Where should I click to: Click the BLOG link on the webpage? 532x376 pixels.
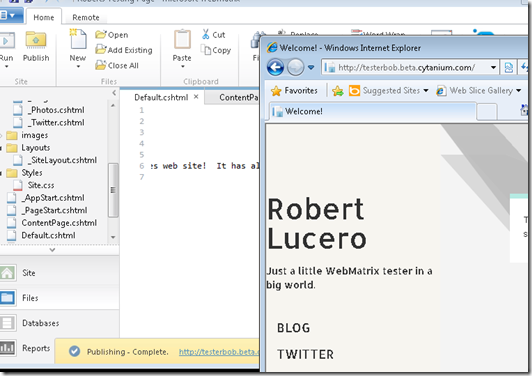[x=293, y=328]
